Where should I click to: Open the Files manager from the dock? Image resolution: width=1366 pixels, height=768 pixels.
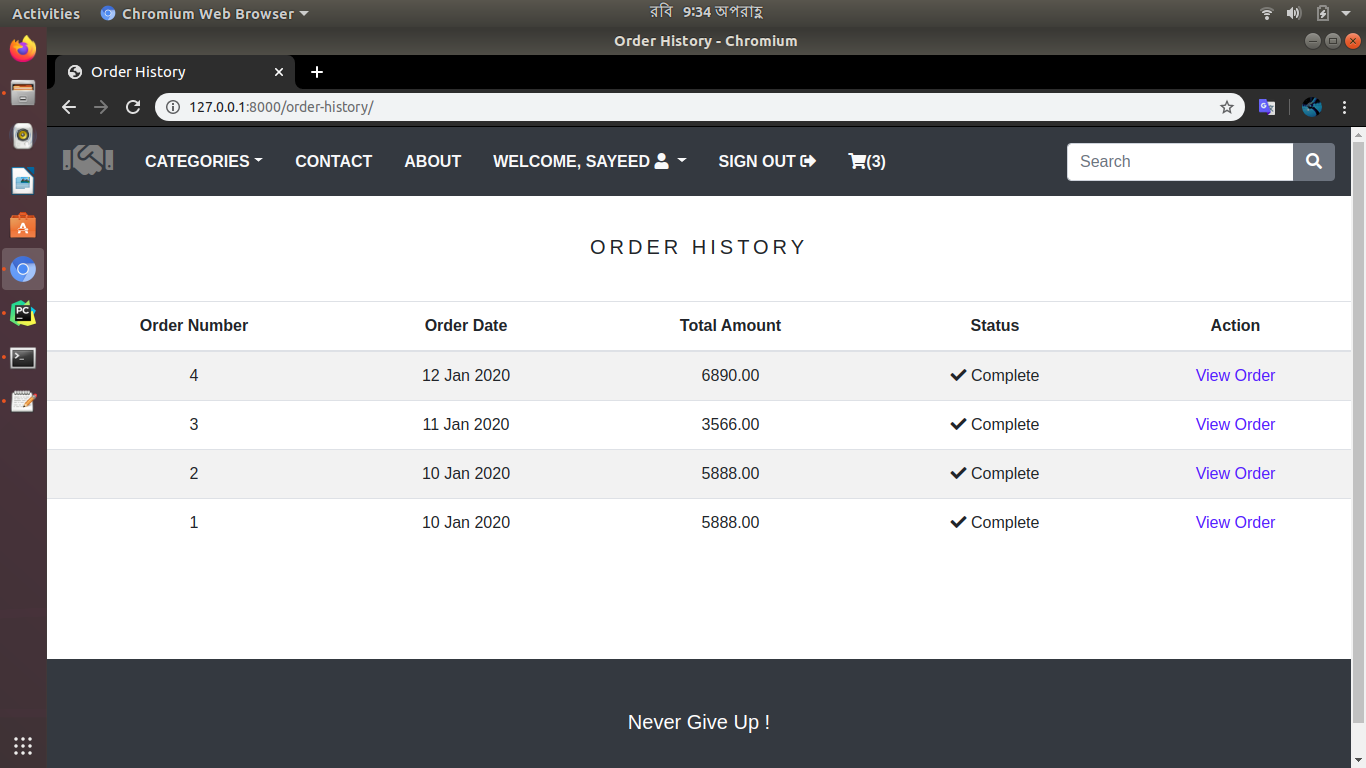tap(23, 93)
